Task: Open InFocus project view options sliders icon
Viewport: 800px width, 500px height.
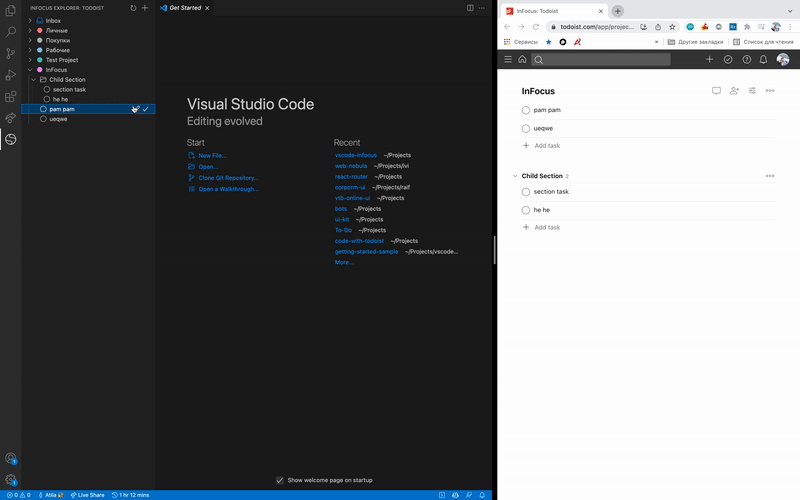Action: [752, 91]
